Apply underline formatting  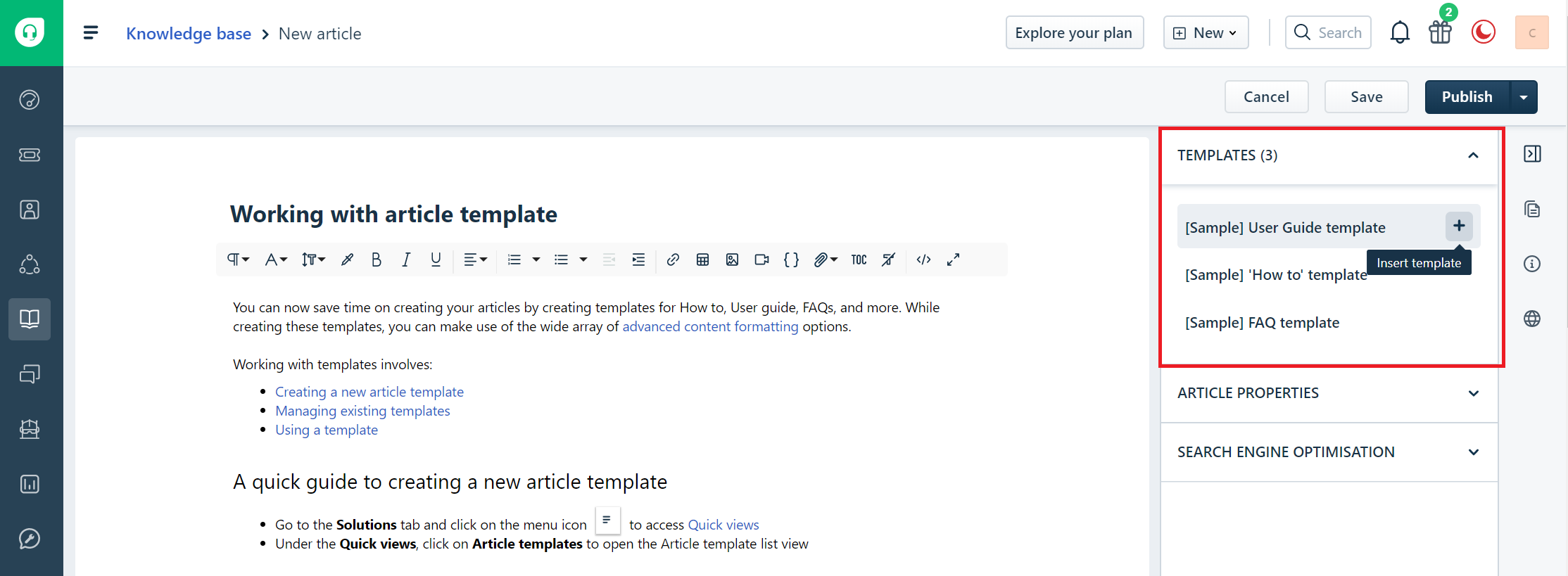[x=436, y=260]
